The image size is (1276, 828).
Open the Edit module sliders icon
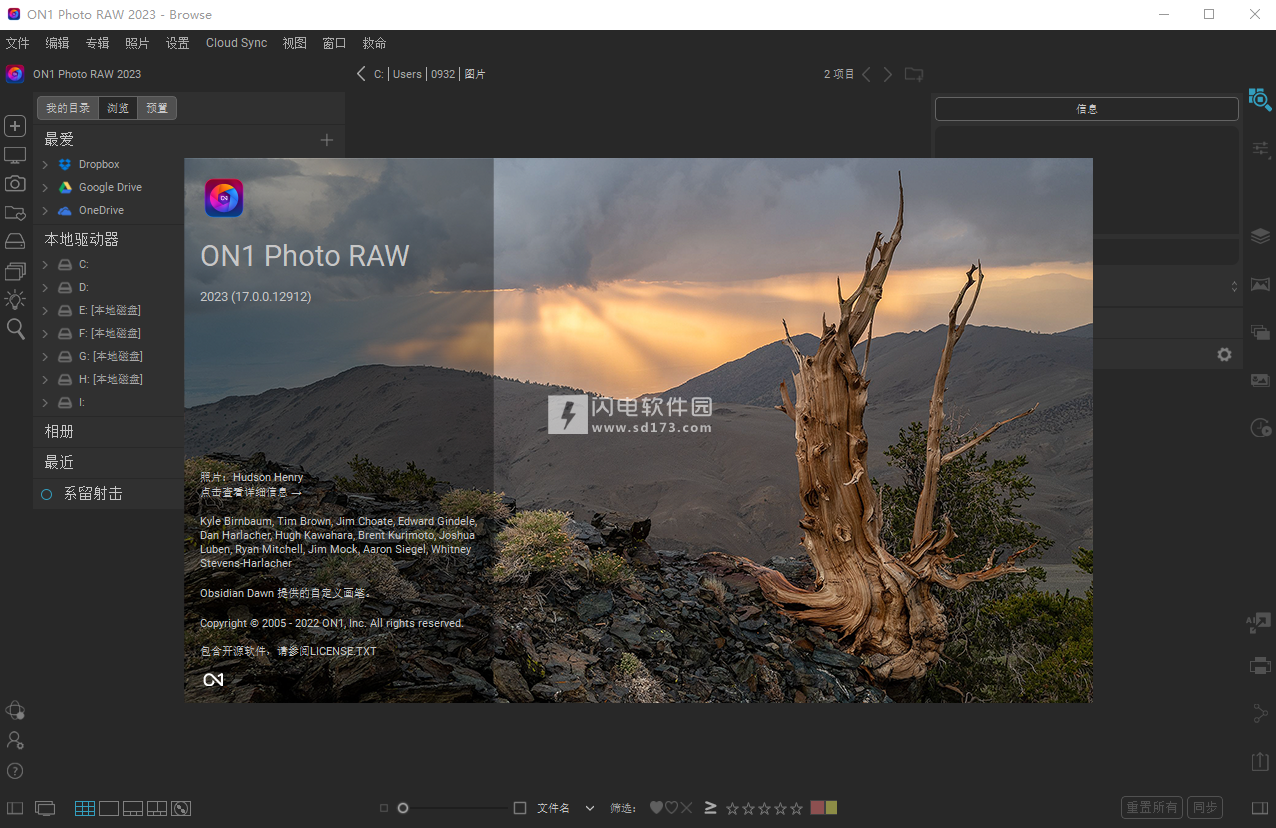point(1260,150)
